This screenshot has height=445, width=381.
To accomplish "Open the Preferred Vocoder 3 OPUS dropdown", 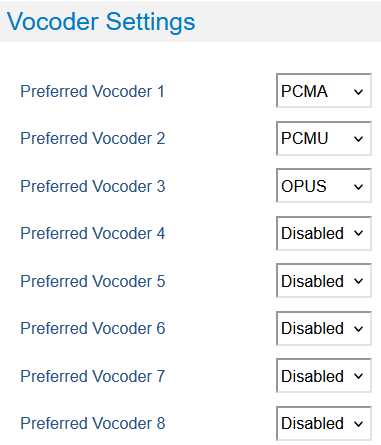I will 324,186.
